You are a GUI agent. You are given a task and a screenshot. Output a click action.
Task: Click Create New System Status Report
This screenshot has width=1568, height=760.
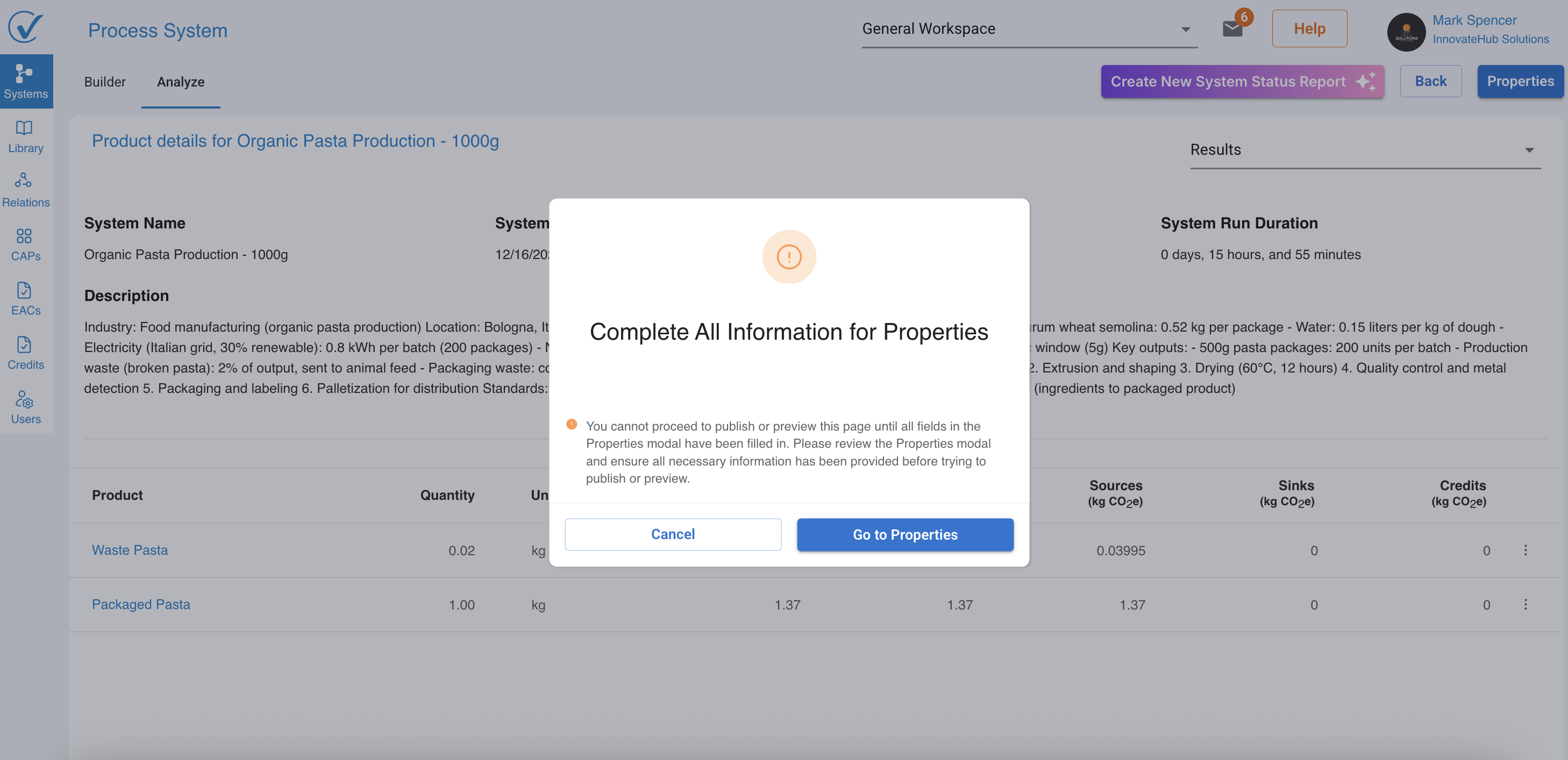(1242, 82)
